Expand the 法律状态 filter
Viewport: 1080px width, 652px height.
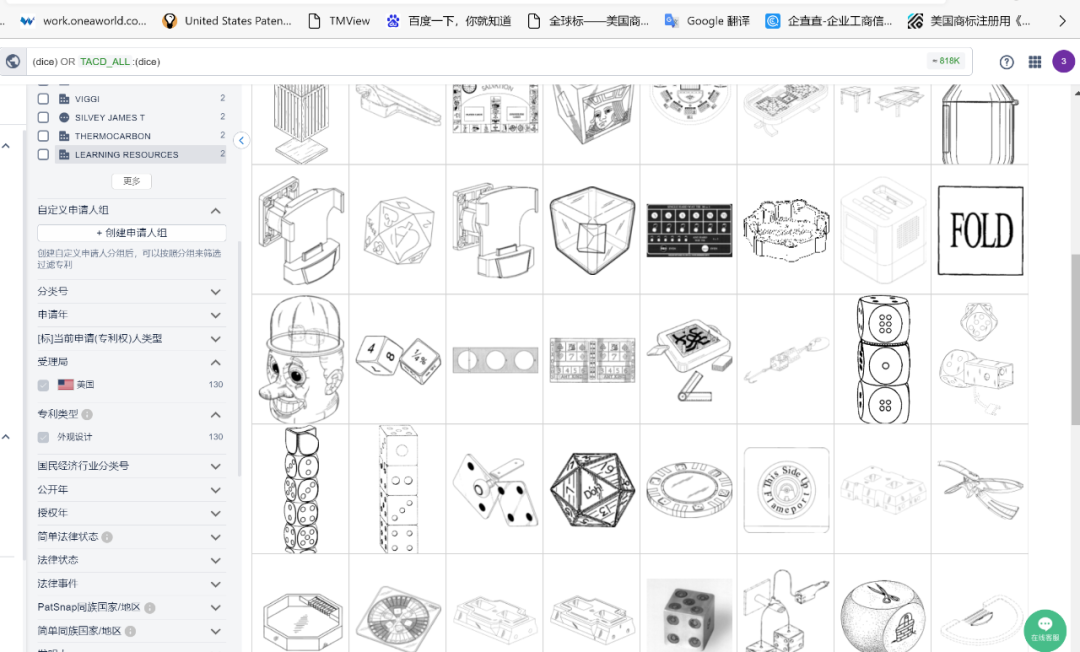click(x=216, y=560)
